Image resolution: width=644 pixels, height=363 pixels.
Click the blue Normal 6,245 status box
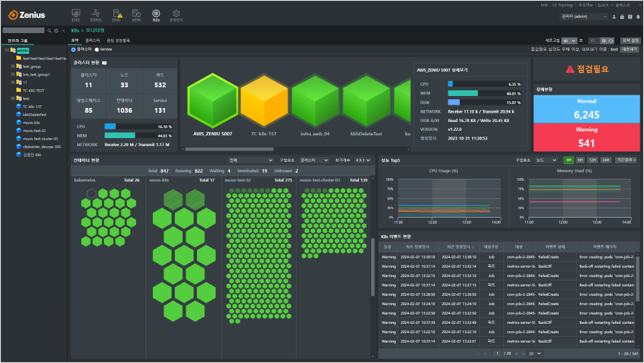[586, 109]
